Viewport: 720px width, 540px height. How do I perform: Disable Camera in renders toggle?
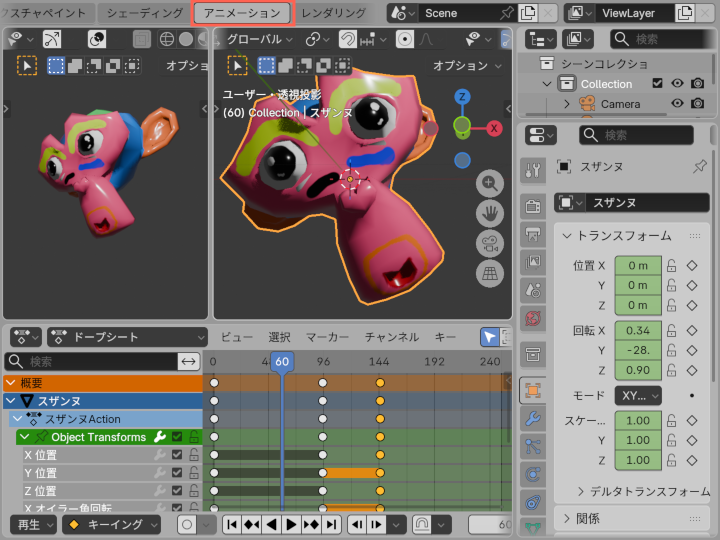click(x=698, y=103)
